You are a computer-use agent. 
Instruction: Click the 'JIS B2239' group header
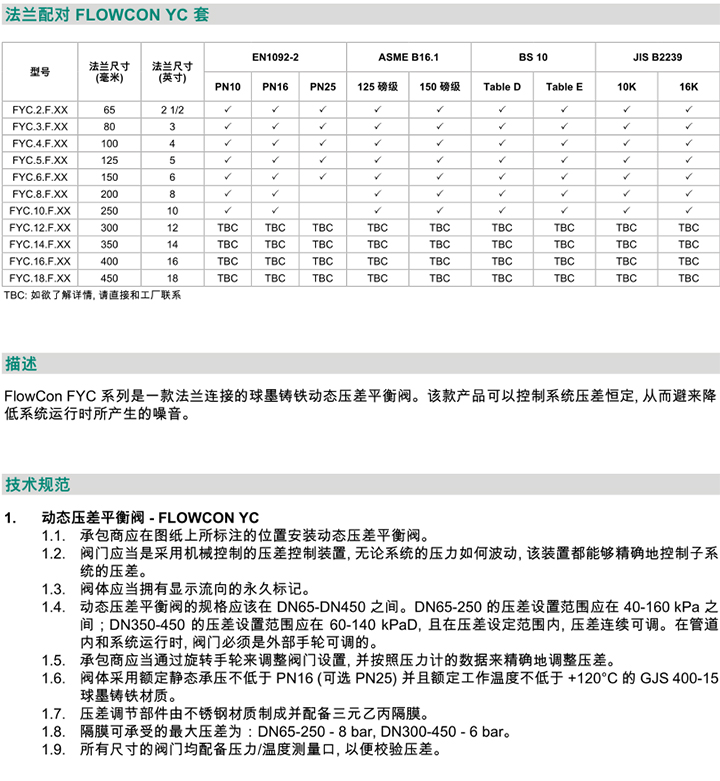point(658,57)
